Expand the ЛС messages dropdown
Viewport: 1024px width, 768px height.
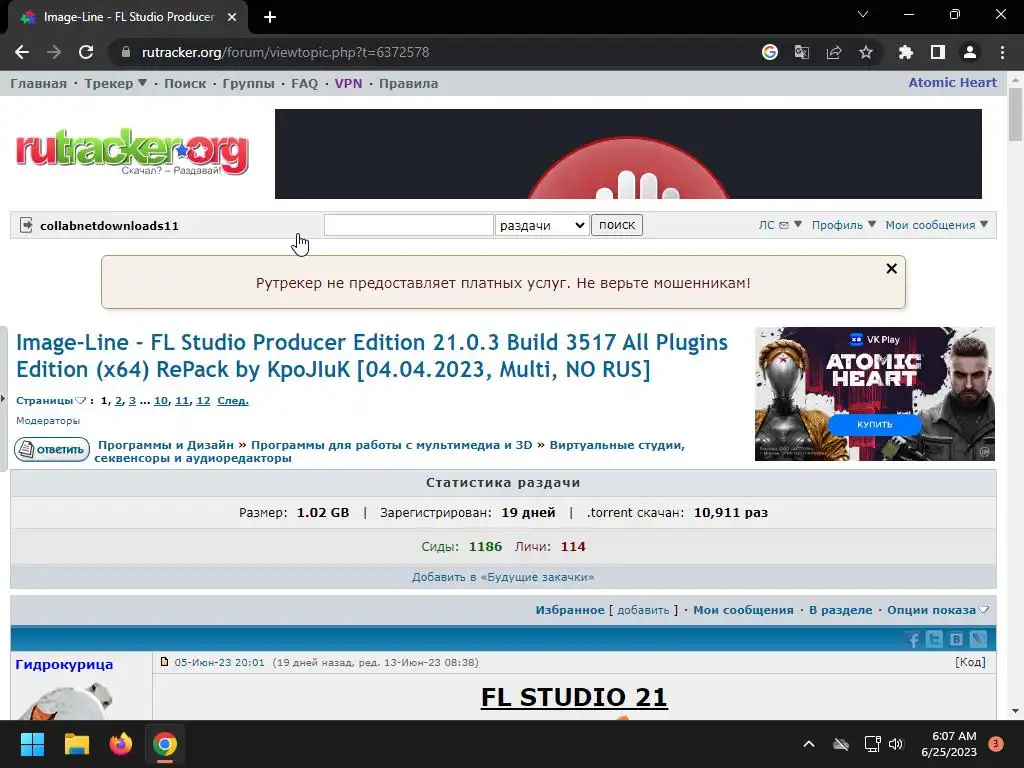[x=780, y=225]
